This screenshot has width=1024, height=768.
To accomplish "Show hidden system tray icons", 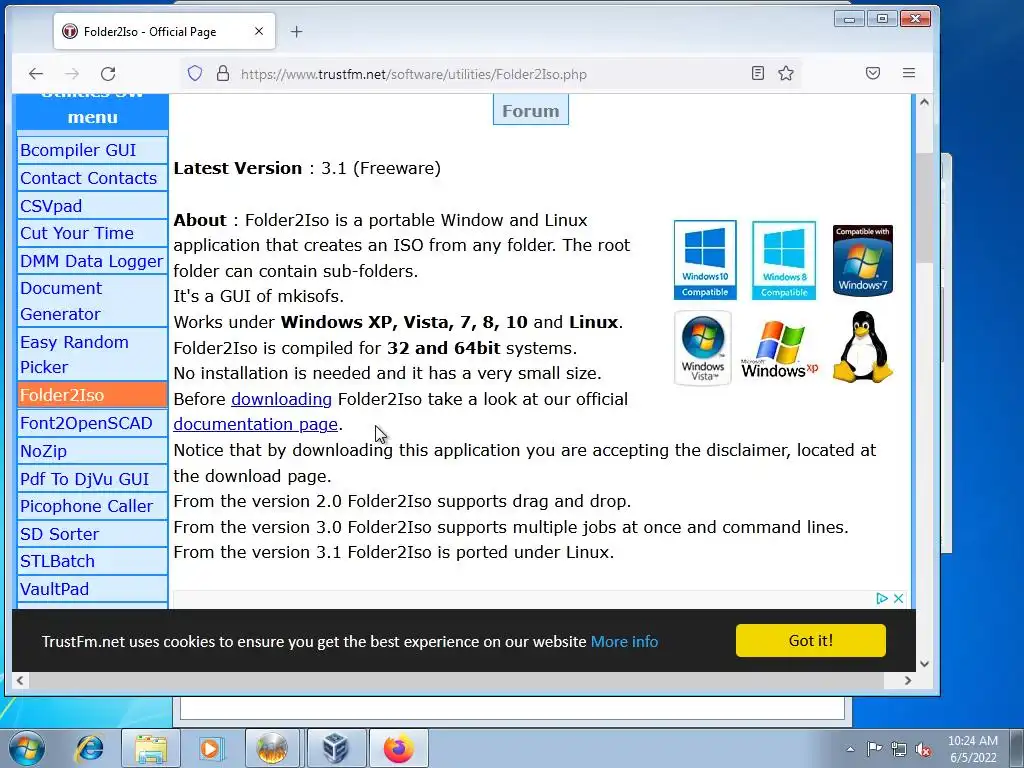I will 850,749.
